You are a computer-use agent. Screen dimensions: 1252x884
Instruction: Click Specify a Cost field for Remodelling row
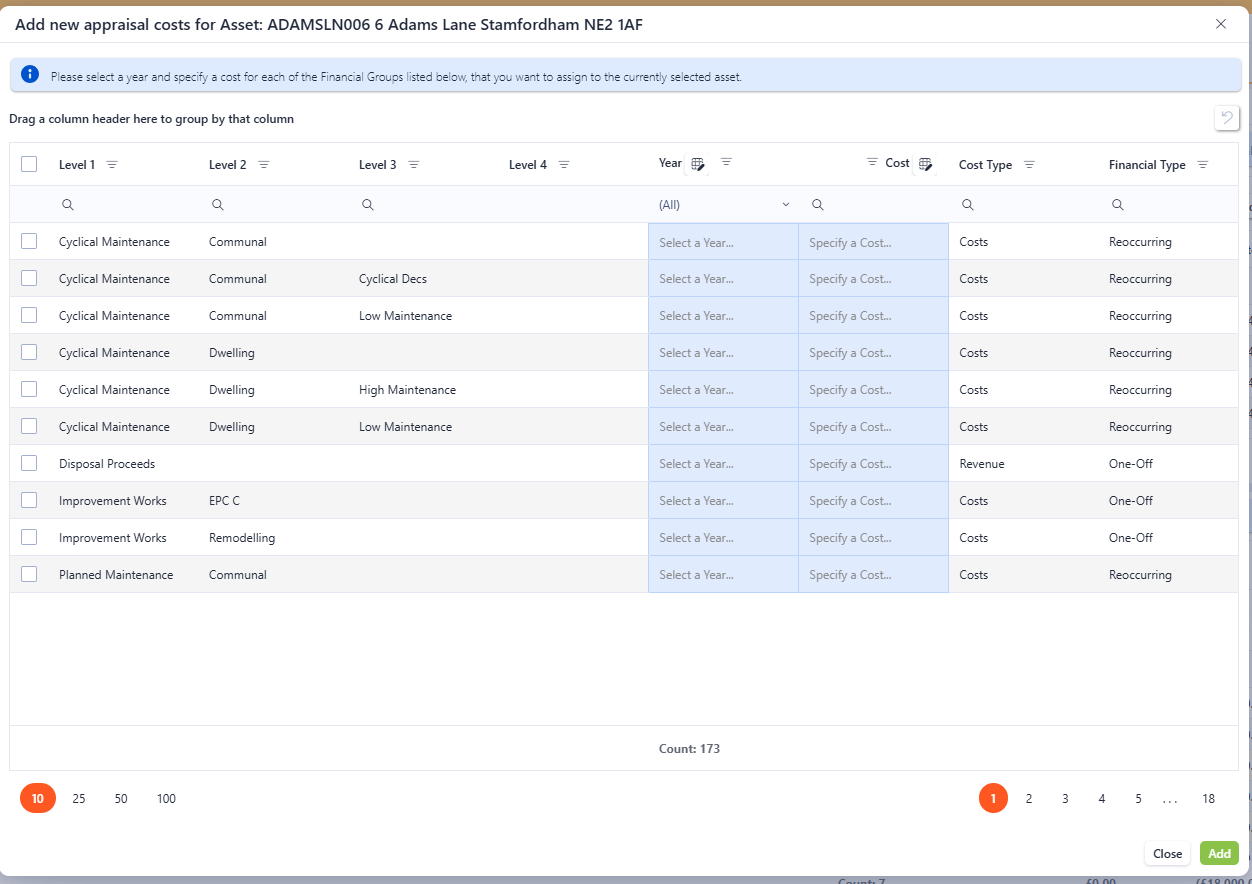(x=872, y=538)
